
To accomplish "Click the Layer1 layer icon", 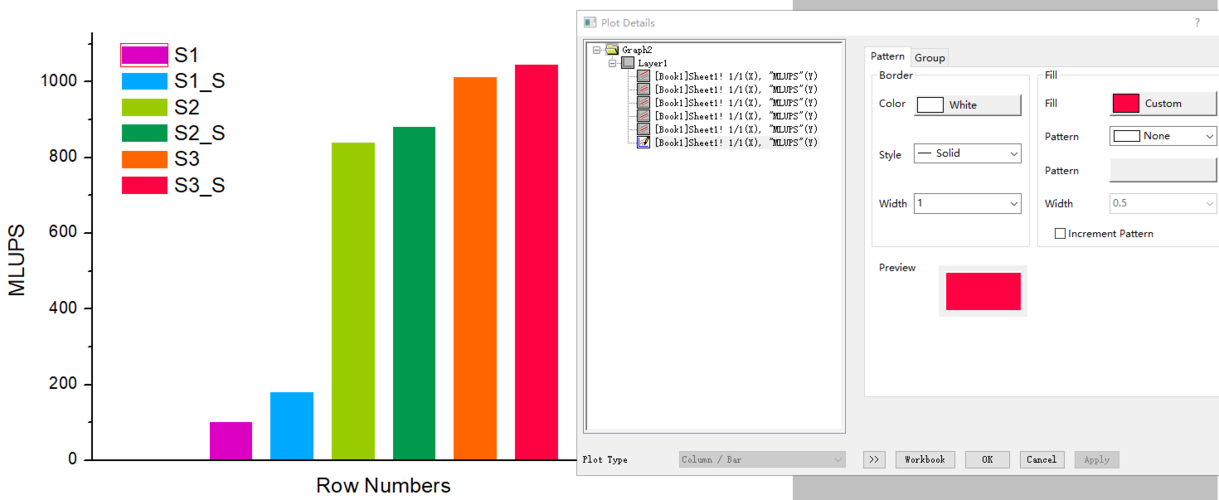I will [x=628, y=62].
